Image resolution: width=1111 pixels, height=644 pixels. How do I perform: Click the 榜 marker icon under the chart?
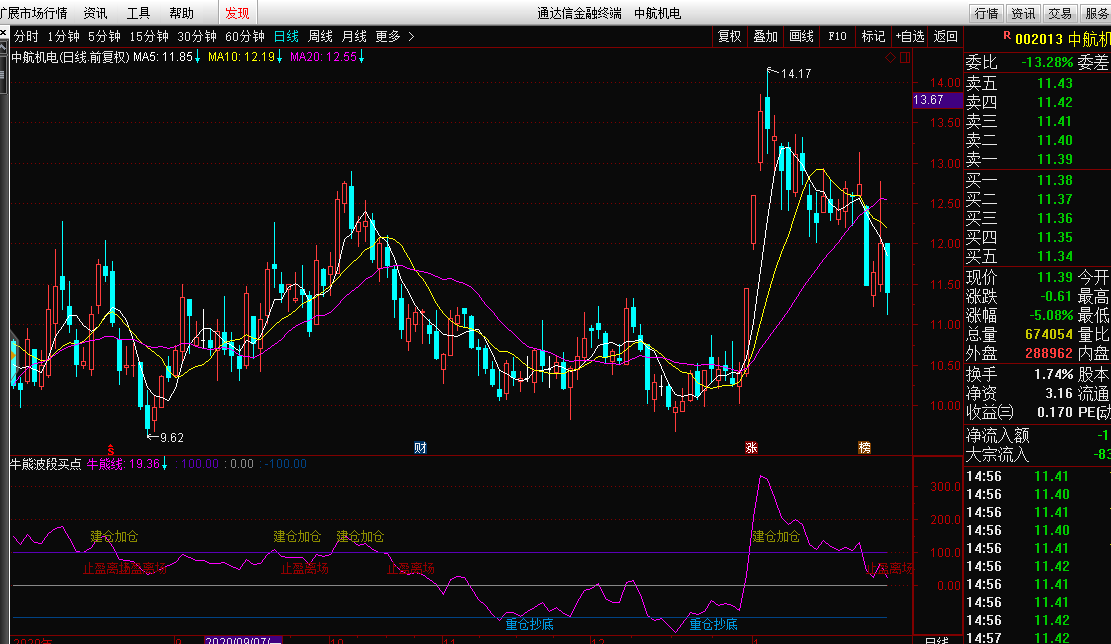[x=864, y=447]
